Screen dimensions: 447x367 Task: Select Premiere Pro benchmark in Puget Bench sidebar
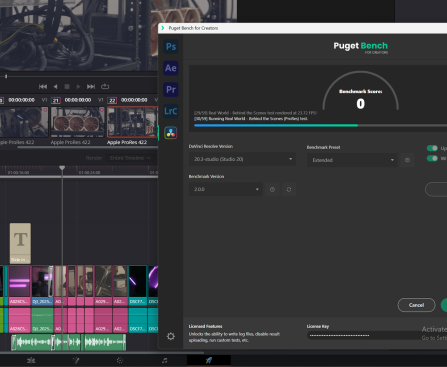(171, 89)
